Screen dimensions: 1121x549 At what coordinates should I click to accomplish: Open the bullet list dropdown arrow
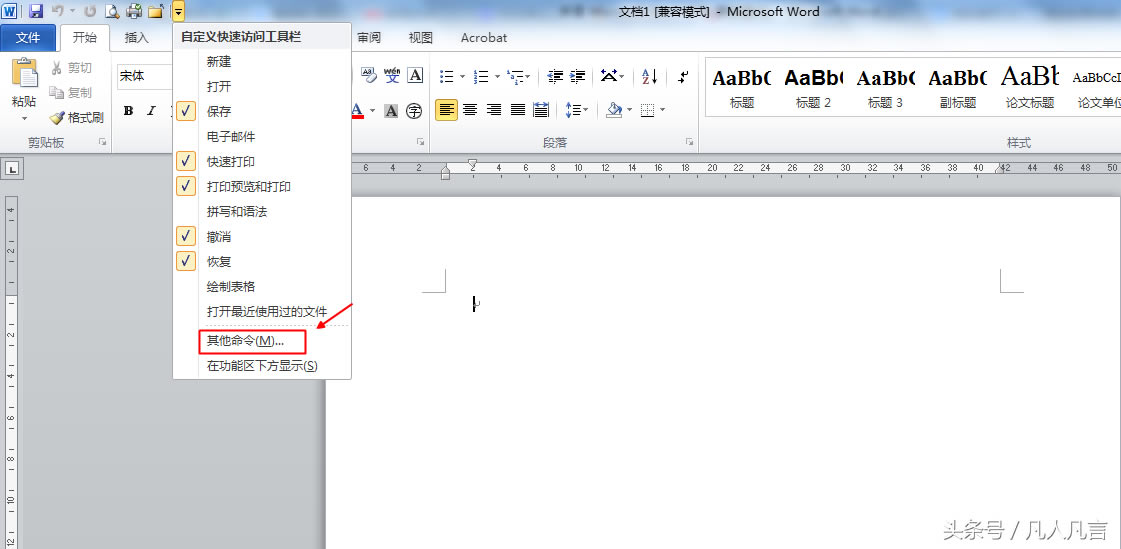click(461, 76)
